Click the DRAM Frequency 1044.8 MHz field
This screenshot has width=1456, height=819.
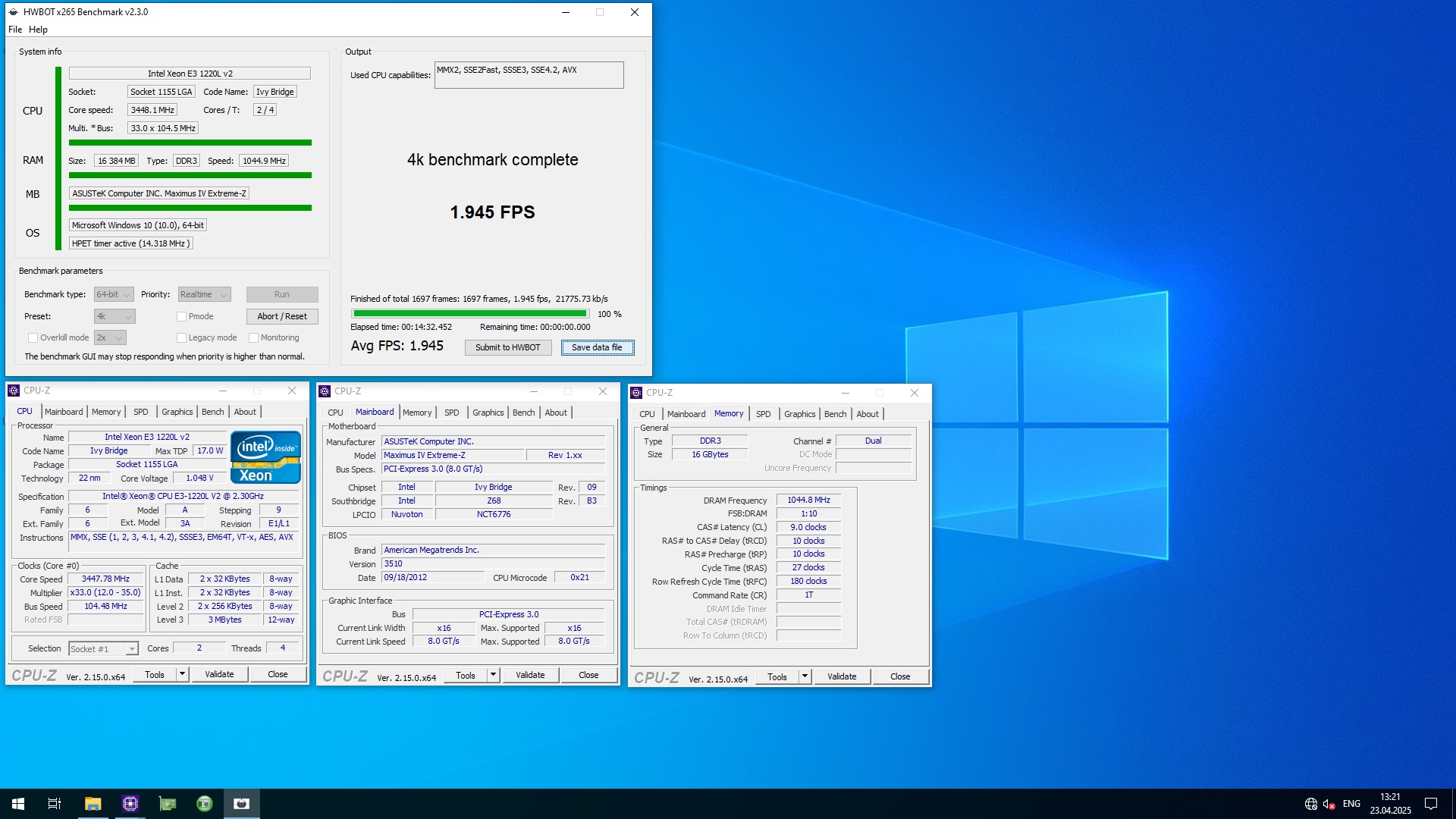tap(808, 500)
